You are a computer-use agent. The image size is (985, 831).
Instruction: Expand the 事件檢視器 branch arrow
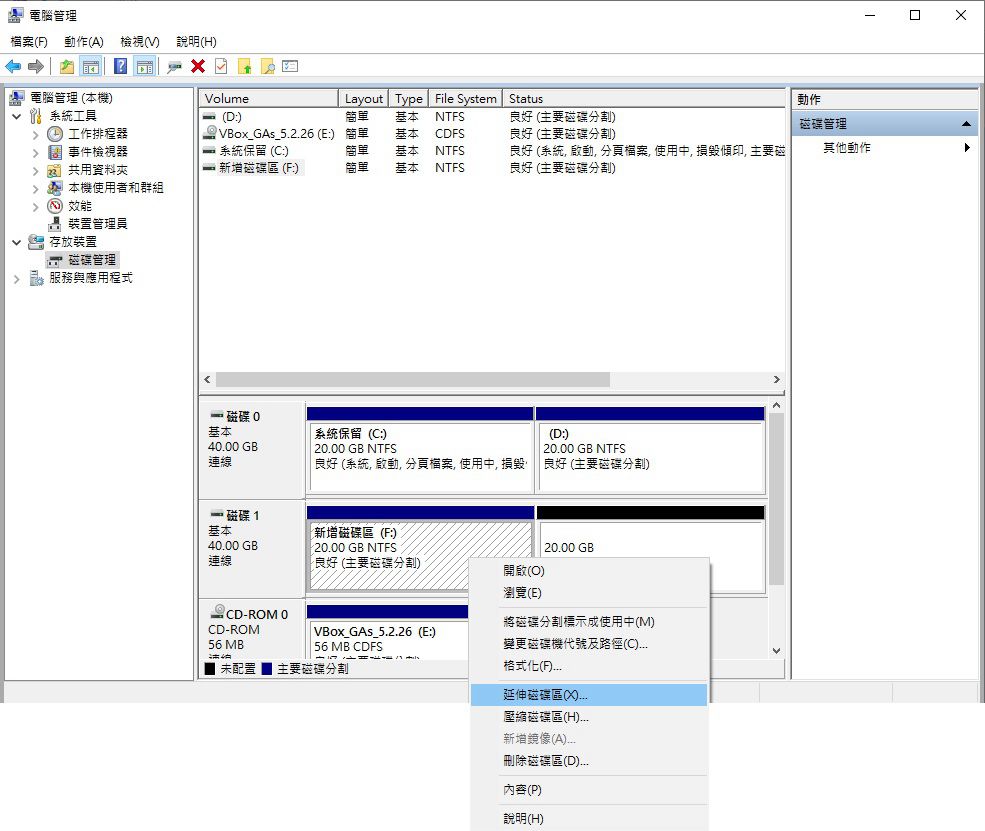click(x=36, y=152)
